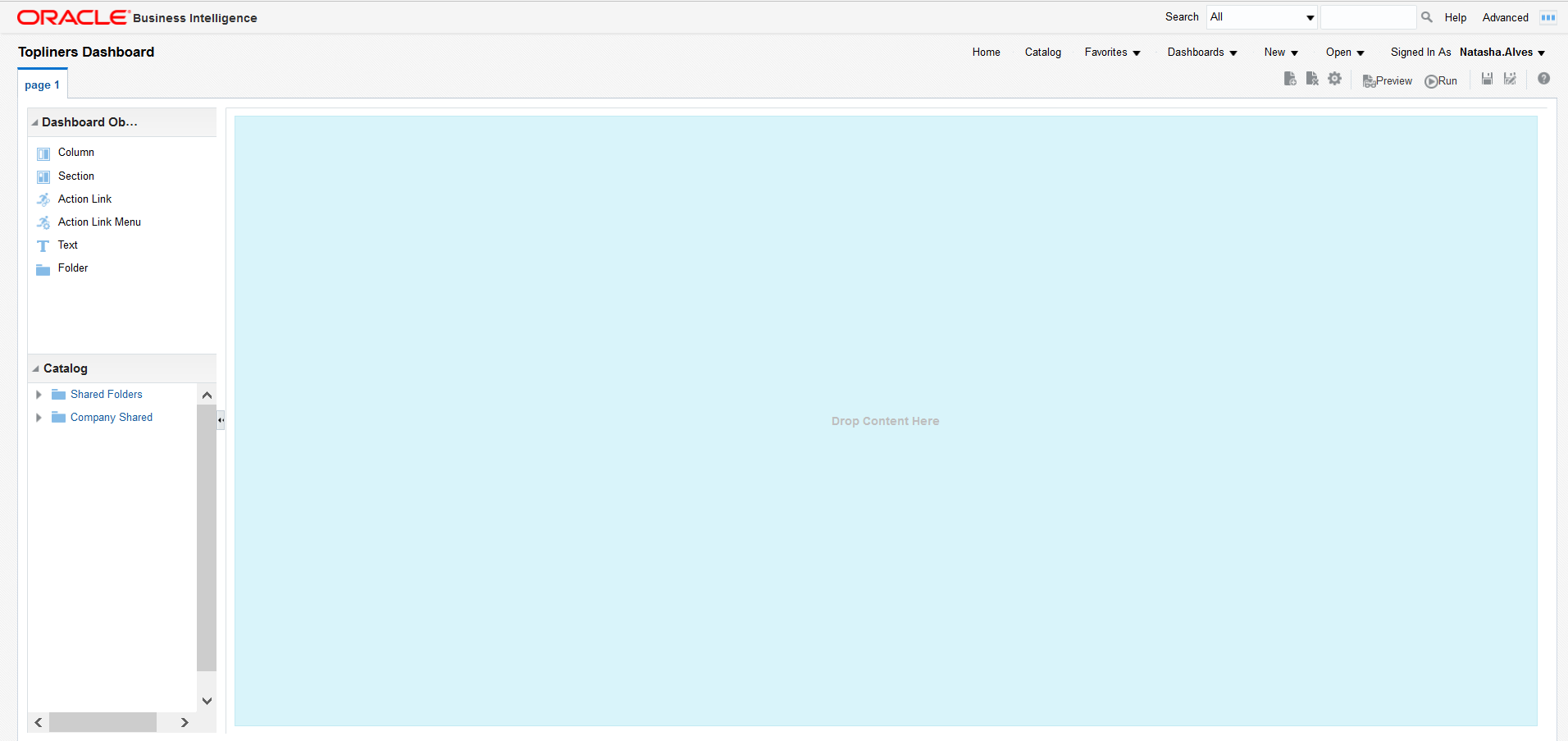Open the Shared Folders link
The width and height of the screenshot is (1568, 741).
(x=107, y=395)
